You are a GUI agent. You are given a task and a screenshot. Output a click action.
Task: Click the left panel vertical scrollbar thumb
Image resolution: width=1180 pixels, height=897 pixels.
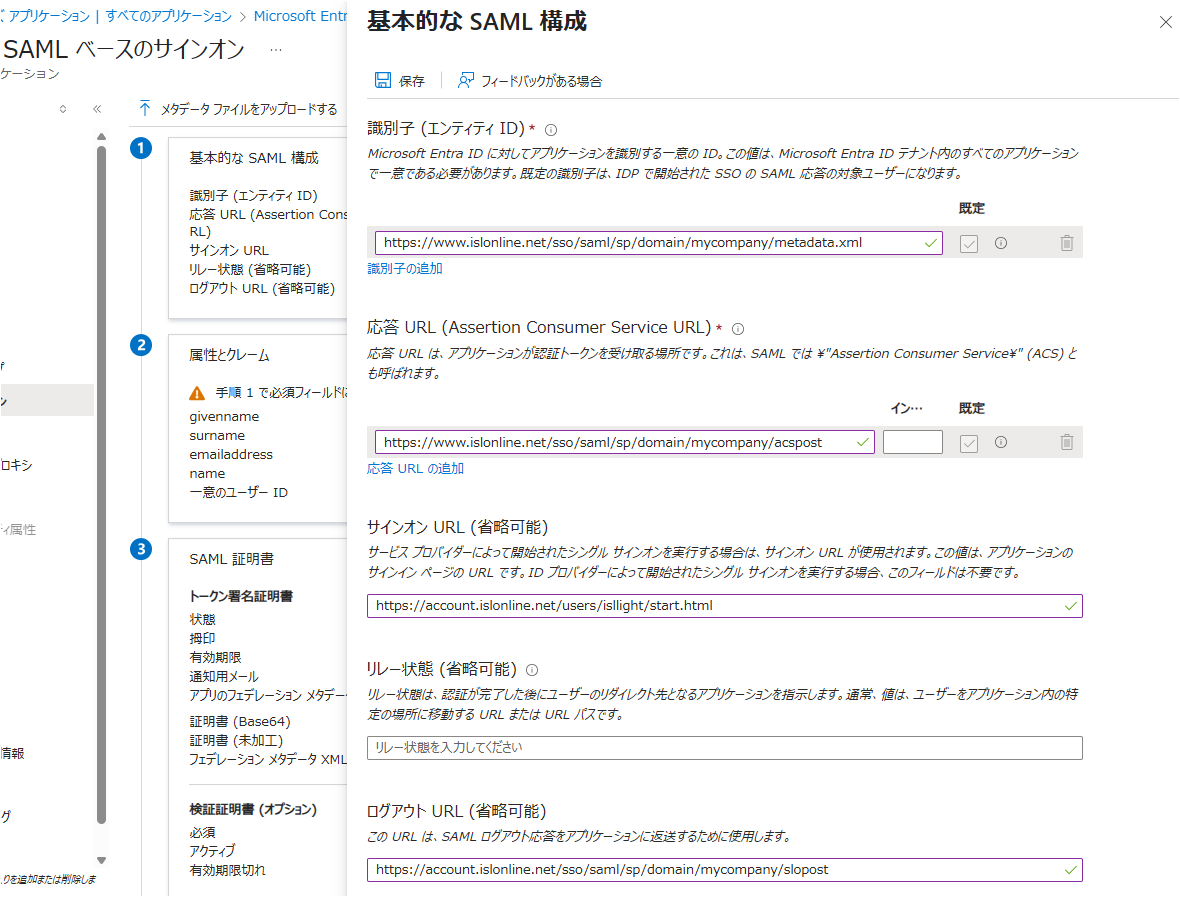coord(102,485)
